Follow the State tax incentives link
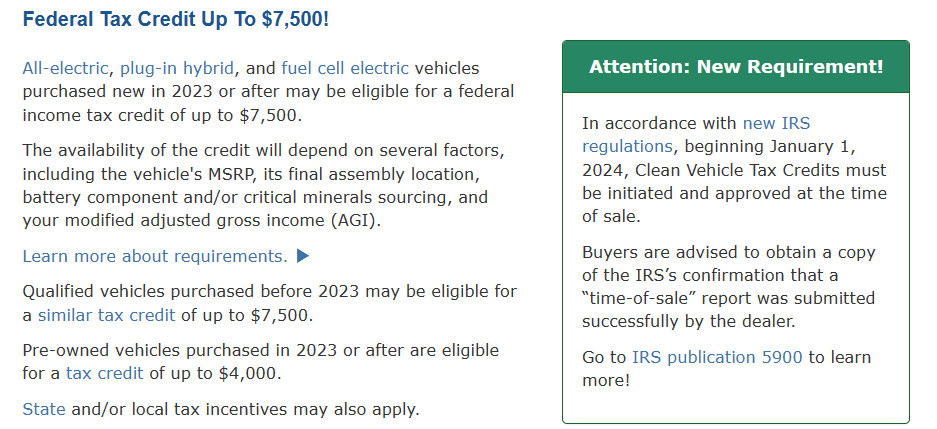937x429 pixels. pos(44,409)
